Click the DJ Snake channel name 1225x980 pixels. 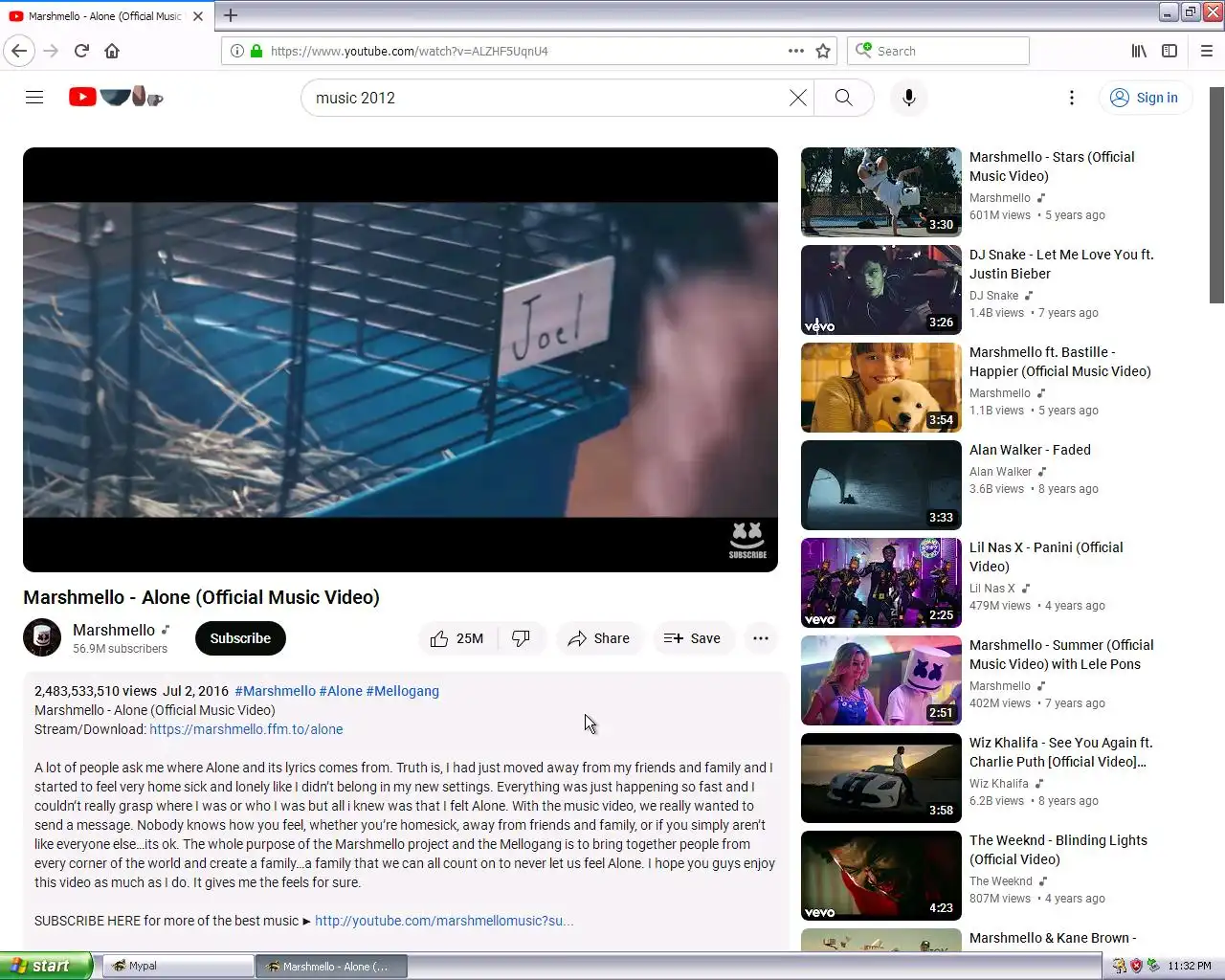tap(993, 296)
